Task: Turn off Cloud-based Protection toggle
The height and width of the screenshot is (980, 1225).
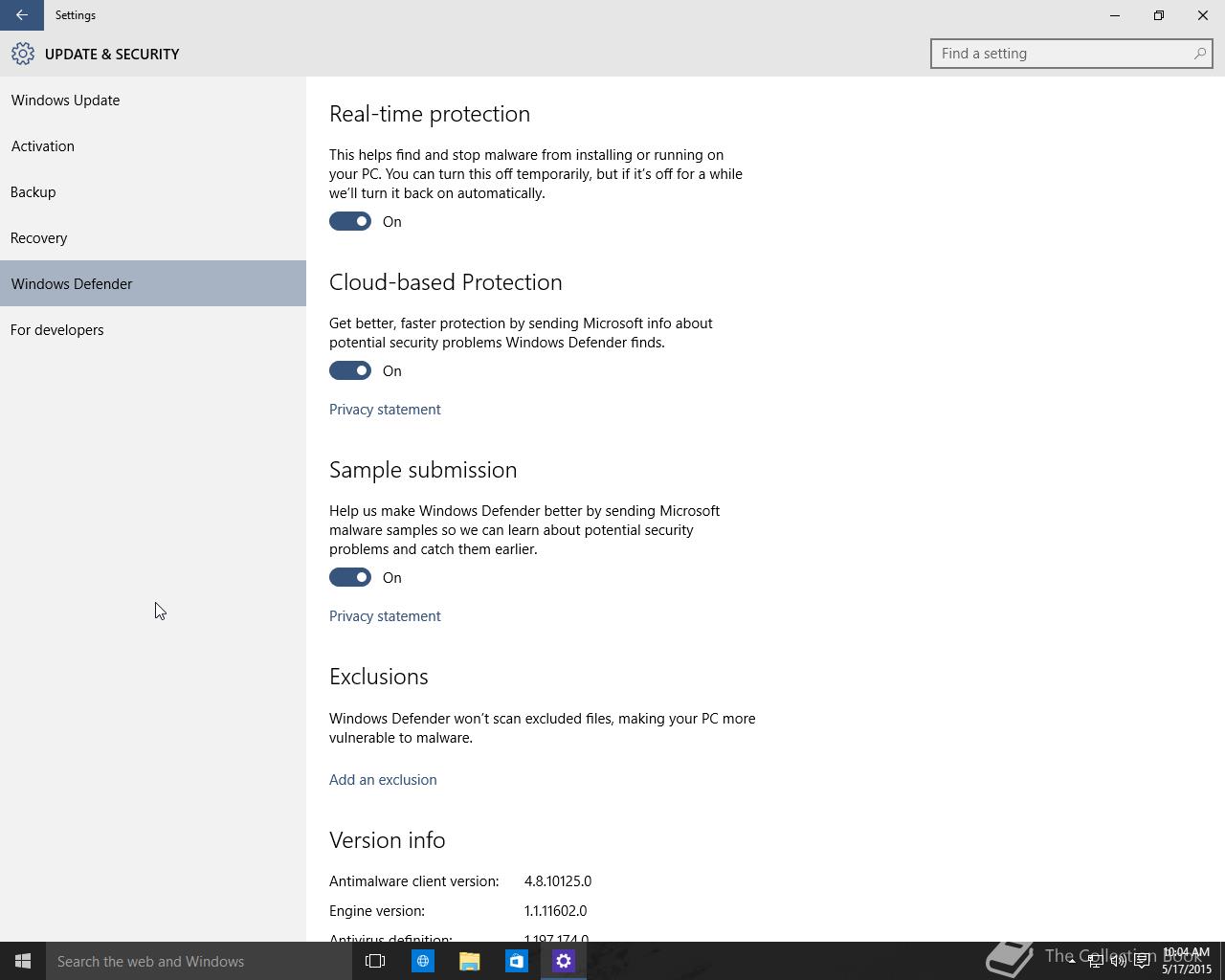Action: tap(350, 370)
